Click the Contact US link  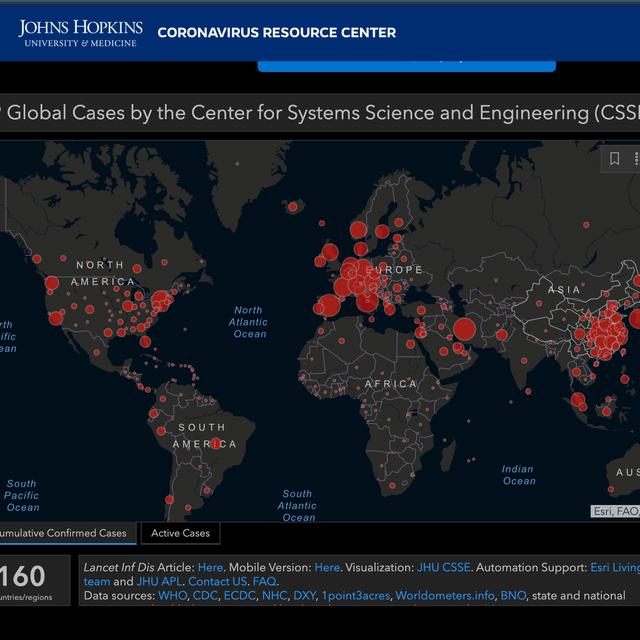coord(218,581)
